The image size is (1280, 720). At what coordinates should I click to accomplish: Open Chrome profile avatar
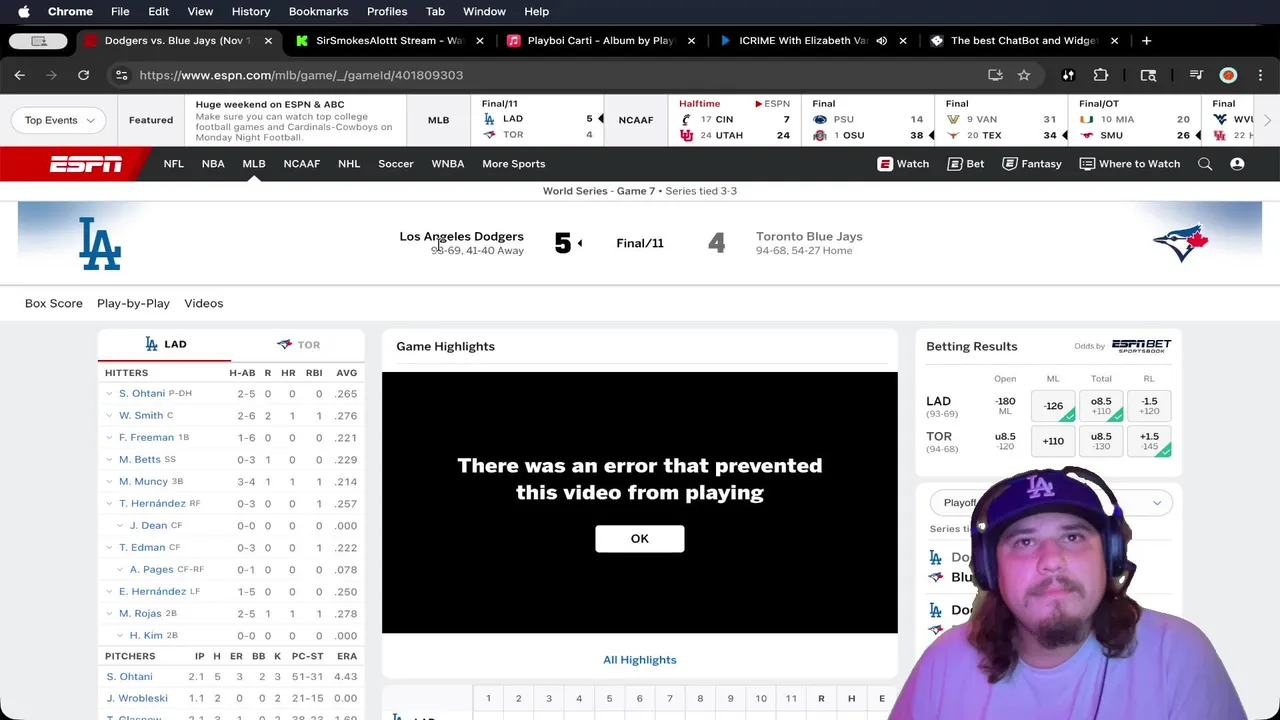pyautogui.click(x=1228, y=75)
